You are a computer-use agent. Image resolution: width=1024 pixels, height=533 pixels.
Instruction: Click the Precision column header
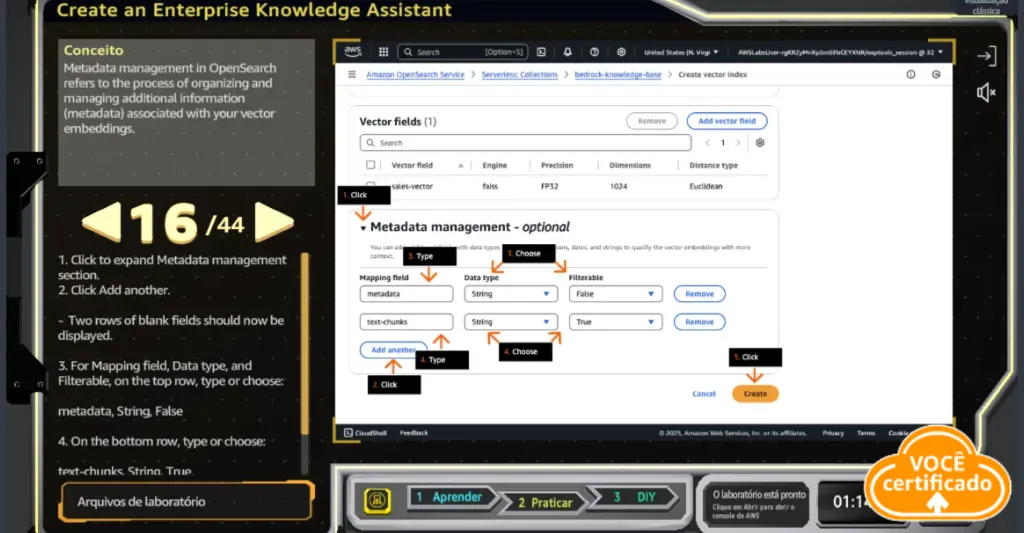click(x=557, y=165)
